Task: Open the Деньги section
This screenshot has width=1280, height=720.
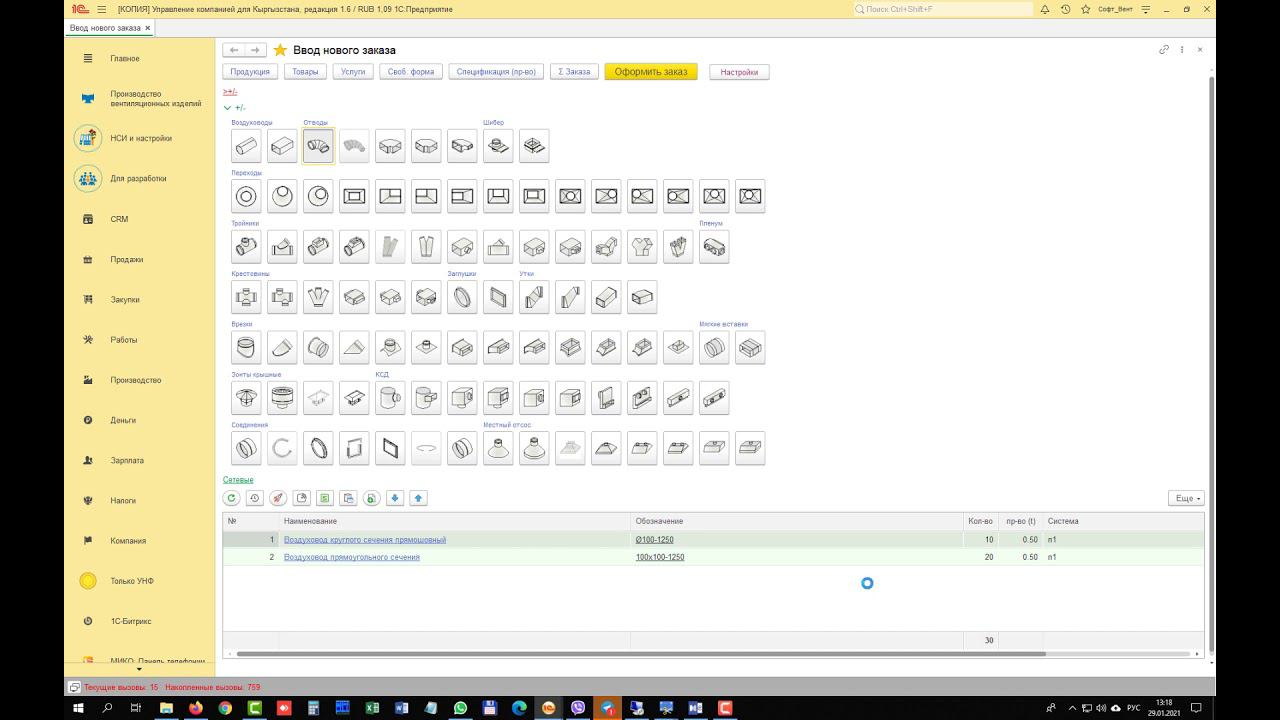Action: pos(123,420)
